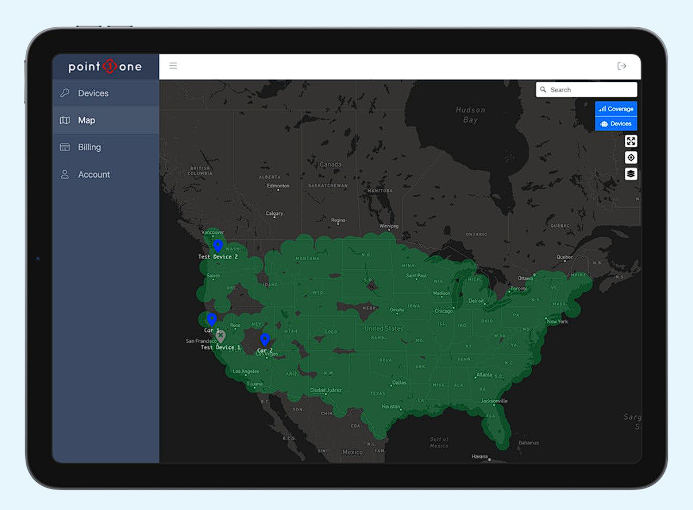
Task: Open Devices in the sidebar
Action: pos(93,93)
